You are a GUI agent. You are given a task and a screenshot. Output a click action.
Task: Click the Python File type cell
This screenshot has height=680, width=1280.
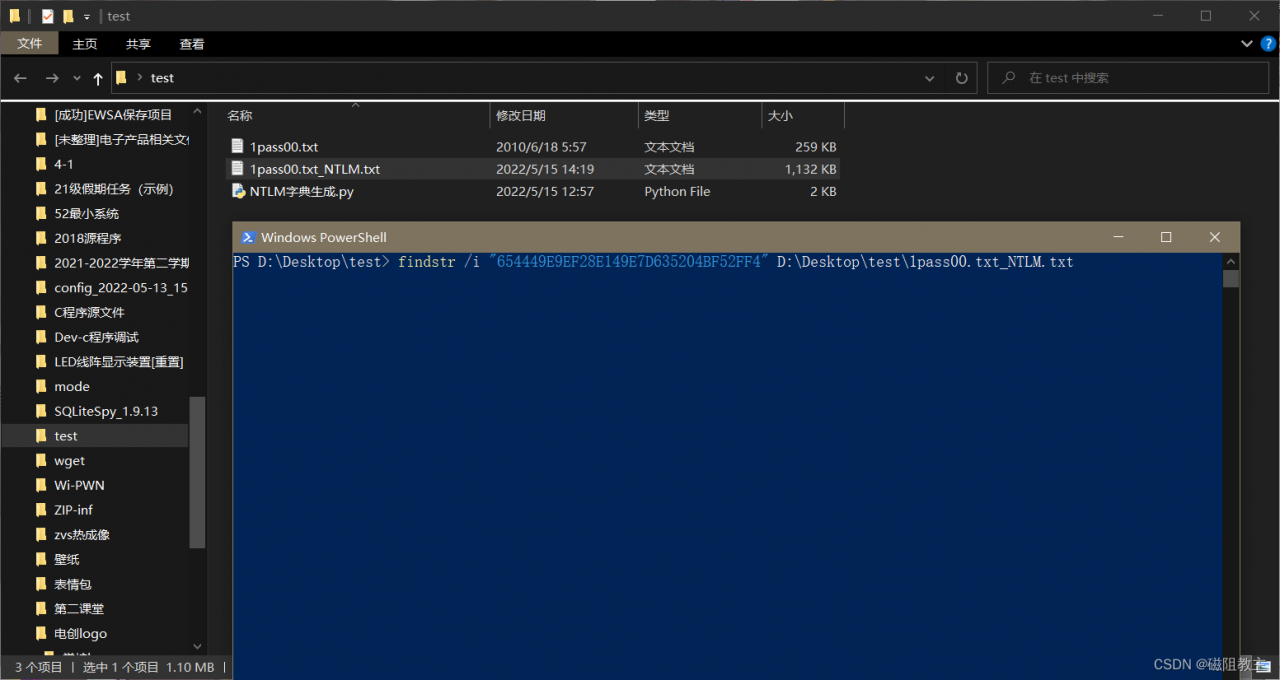pos(677,191)
